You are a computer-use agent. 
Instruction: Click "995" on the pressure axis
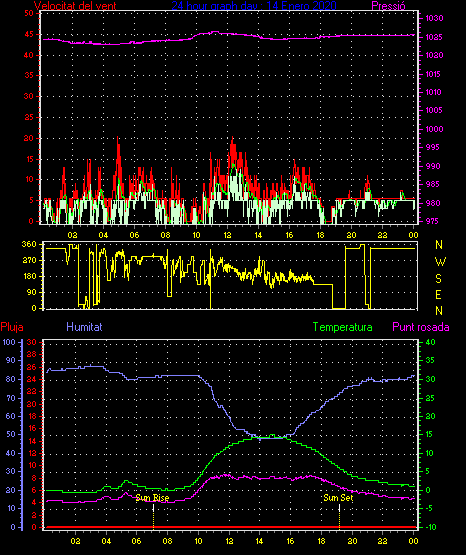pos(433,147)
